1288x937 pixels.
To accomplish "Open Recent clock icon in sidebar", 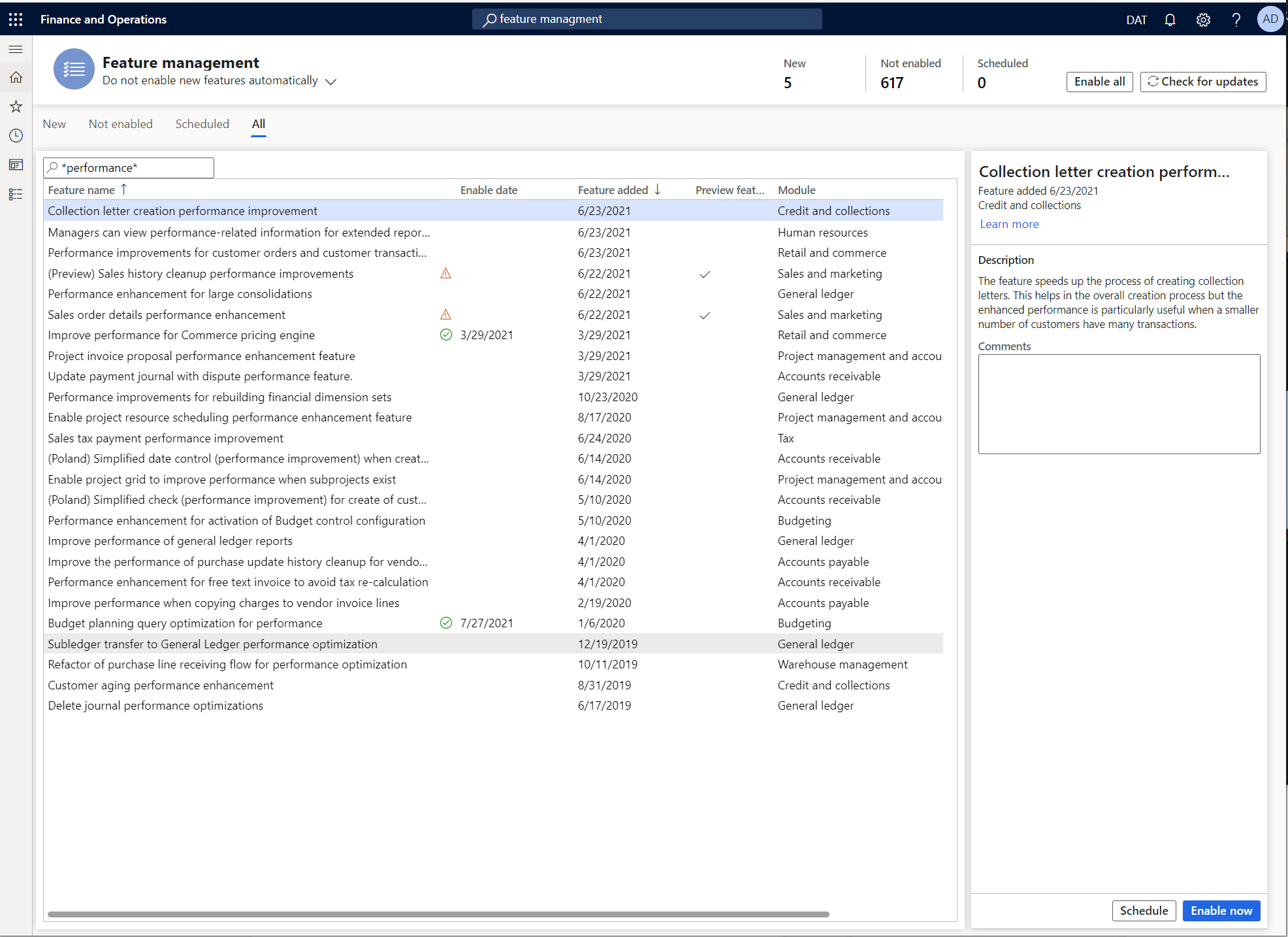I will pyautogui.click(x=16, y=135).
